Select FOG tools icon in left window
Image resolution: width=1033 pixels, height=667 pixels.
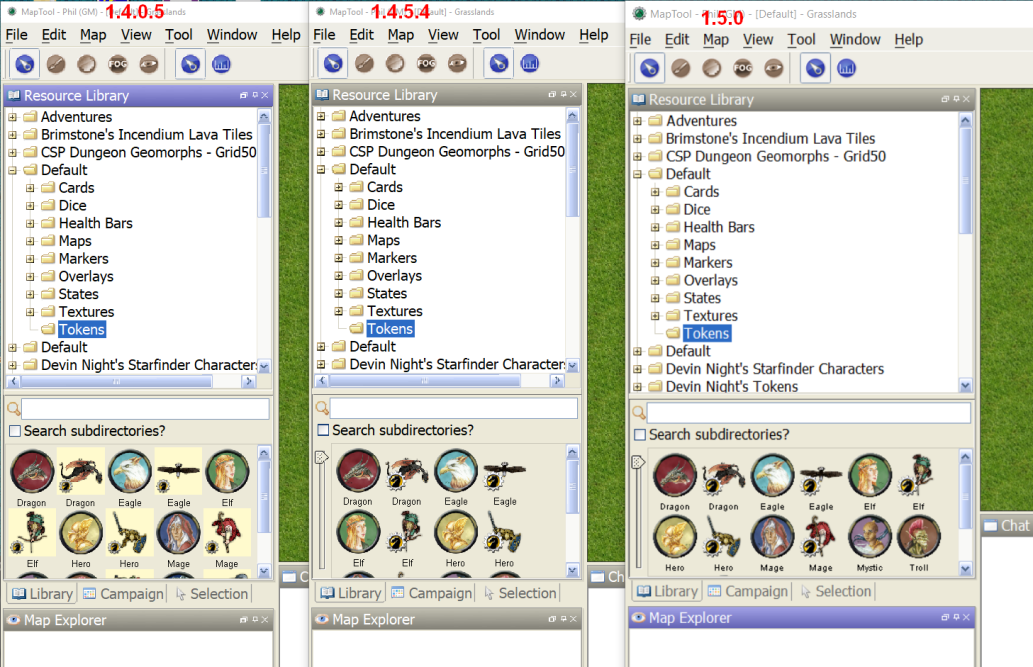coord(118,65)
